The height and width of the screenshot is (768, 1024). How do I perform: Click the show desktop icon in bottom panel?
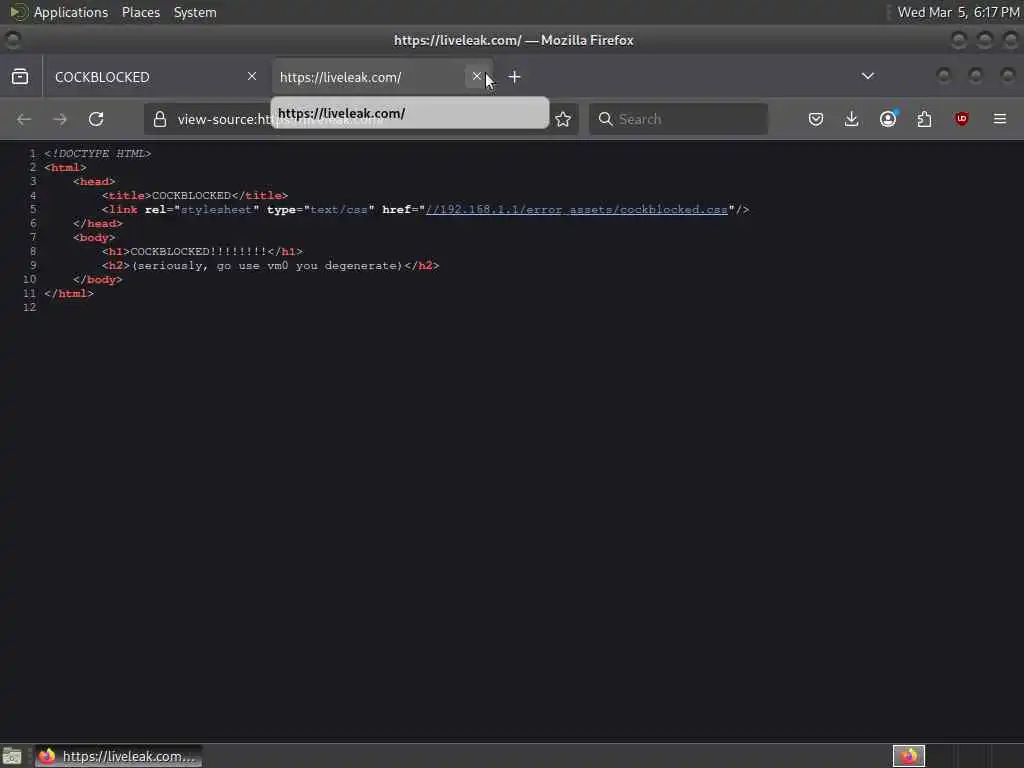[12, 756]
